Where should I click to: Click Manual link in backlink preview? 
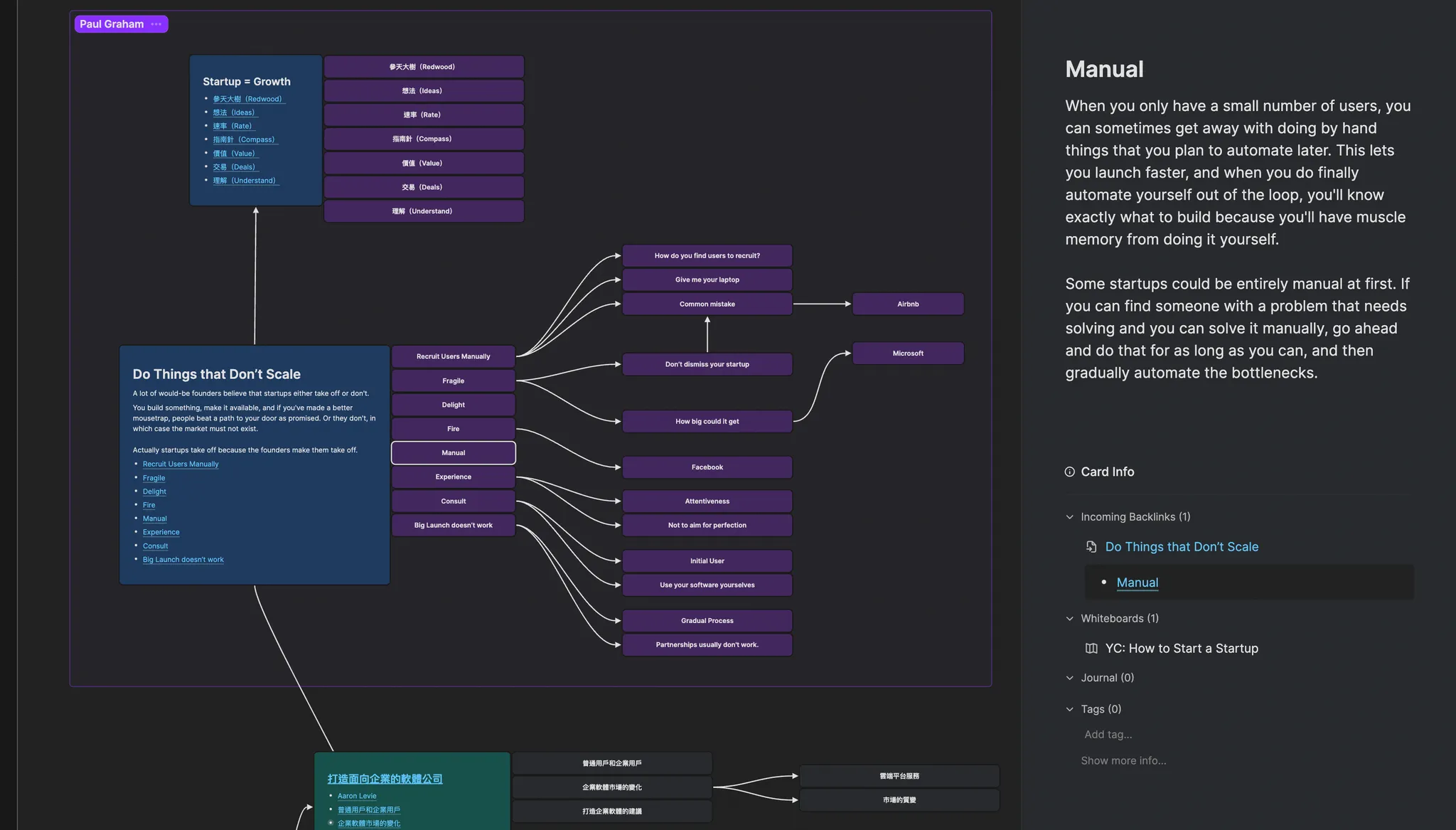pyautogui.click(x=1137, y=582)
